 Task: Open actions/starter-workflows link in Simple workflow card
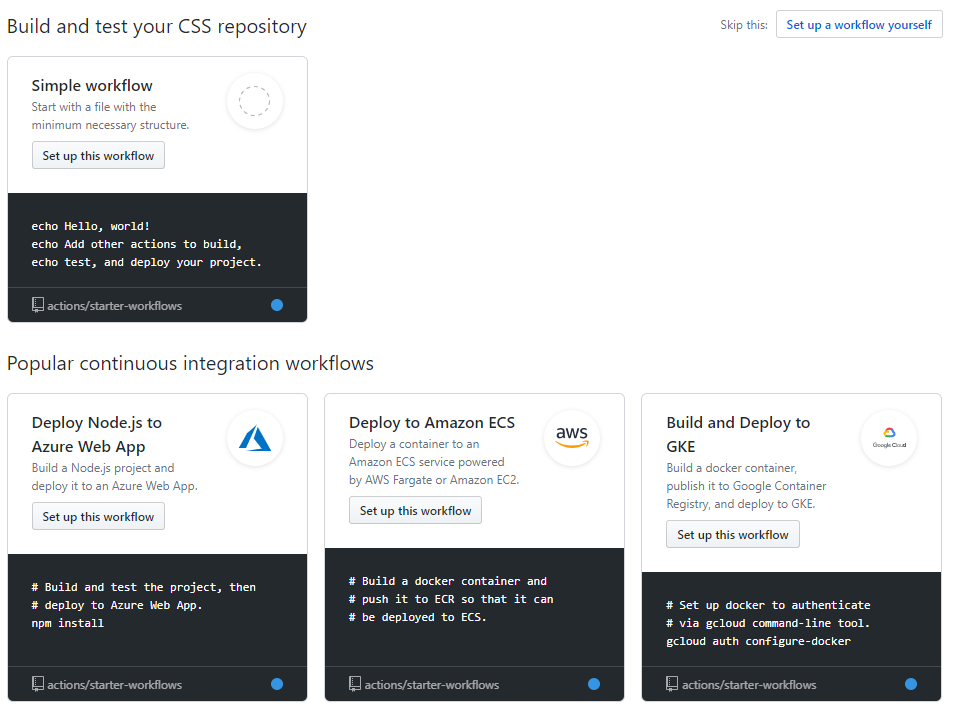(114, 305)
